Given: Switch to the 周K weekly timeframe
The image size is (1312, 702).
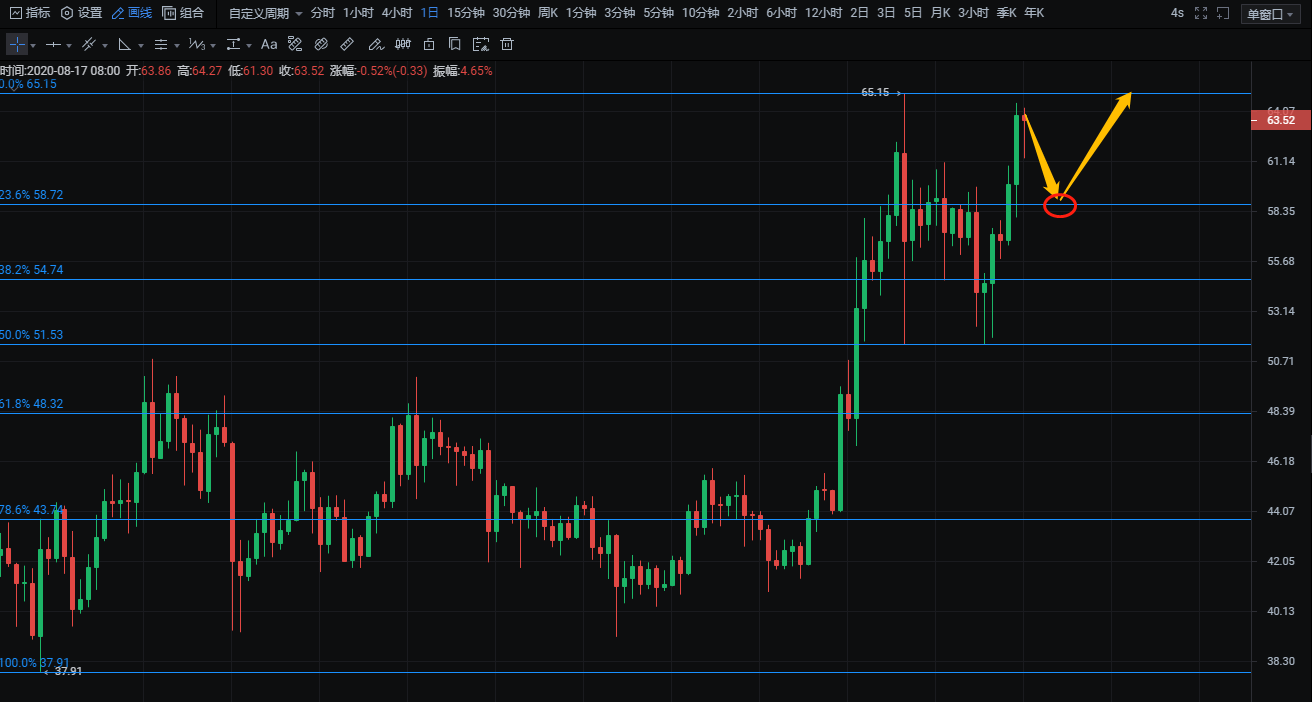Looking at the screenshot, I should 547,14.
